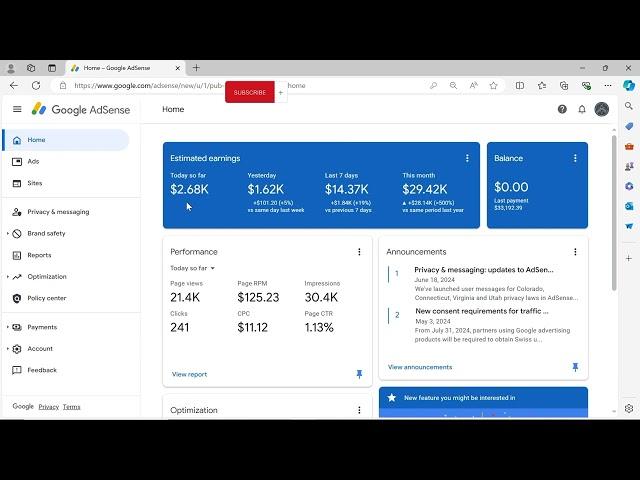
Task: Open Announcements card three-dot menu
Action: point(575,252)
